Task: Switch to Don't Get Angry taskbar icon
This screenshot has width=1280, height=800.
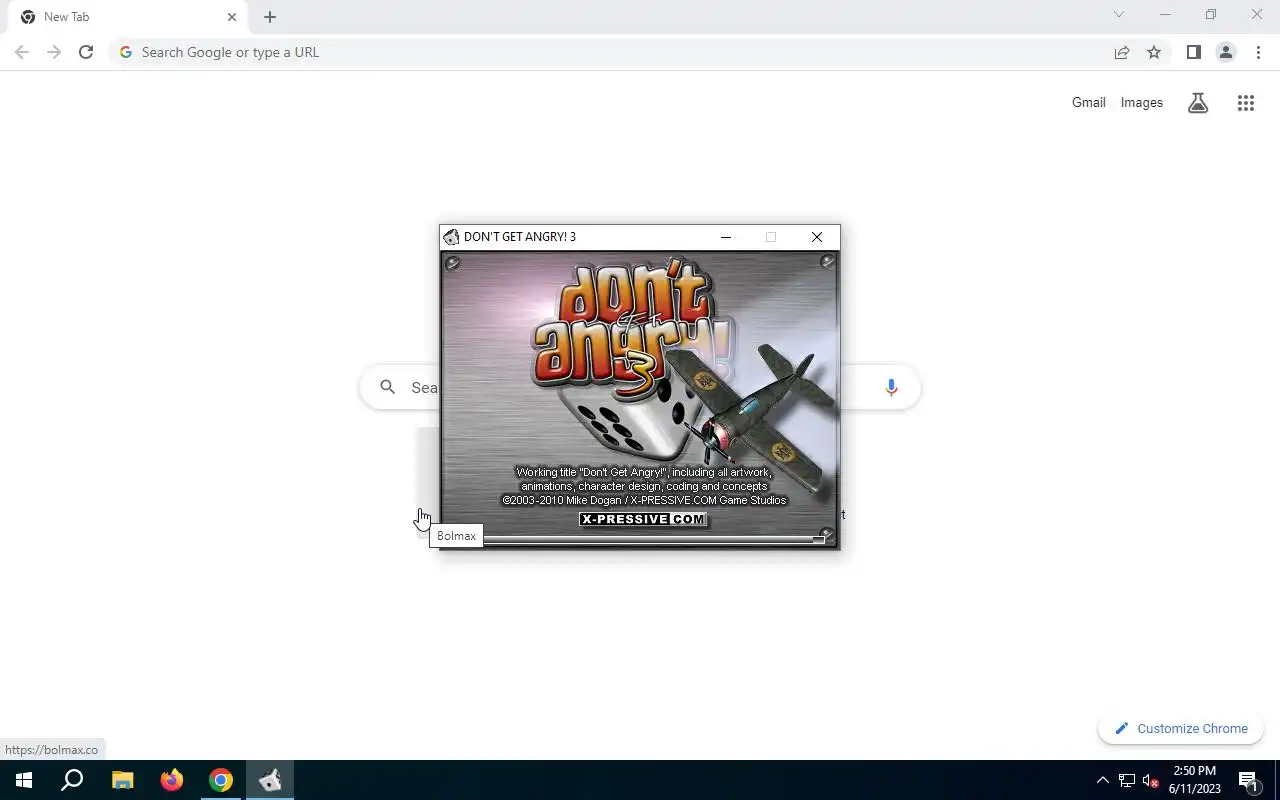Action: pyautogui.click(x=270, y=780)
